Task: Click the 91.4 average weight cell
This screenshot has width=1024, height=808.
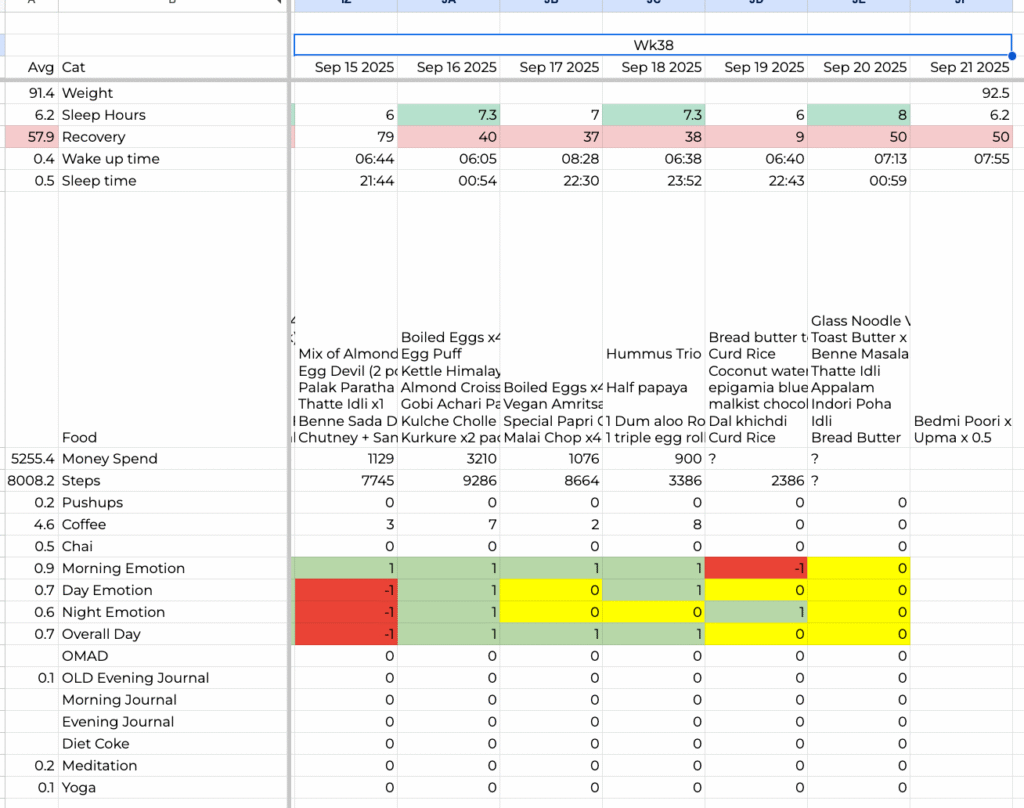Action: tap(32, 93)
